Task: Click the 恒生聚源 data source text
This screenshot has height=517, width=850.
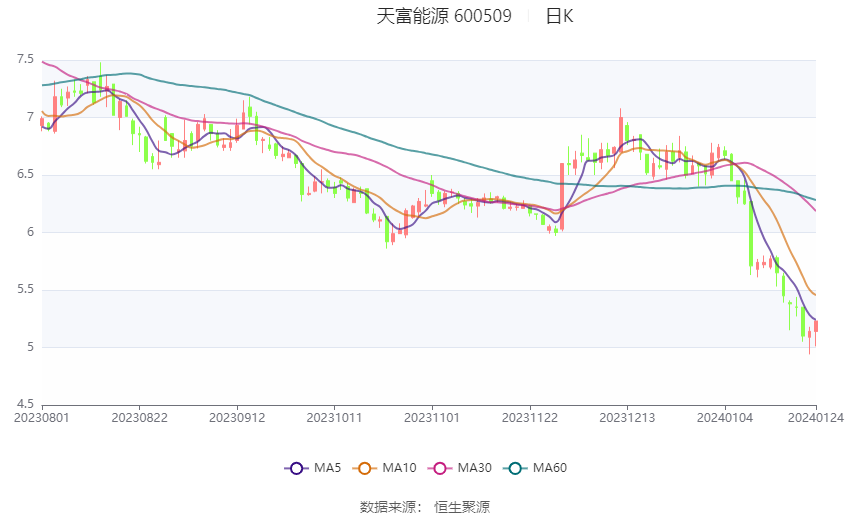Action: (462, 507)
